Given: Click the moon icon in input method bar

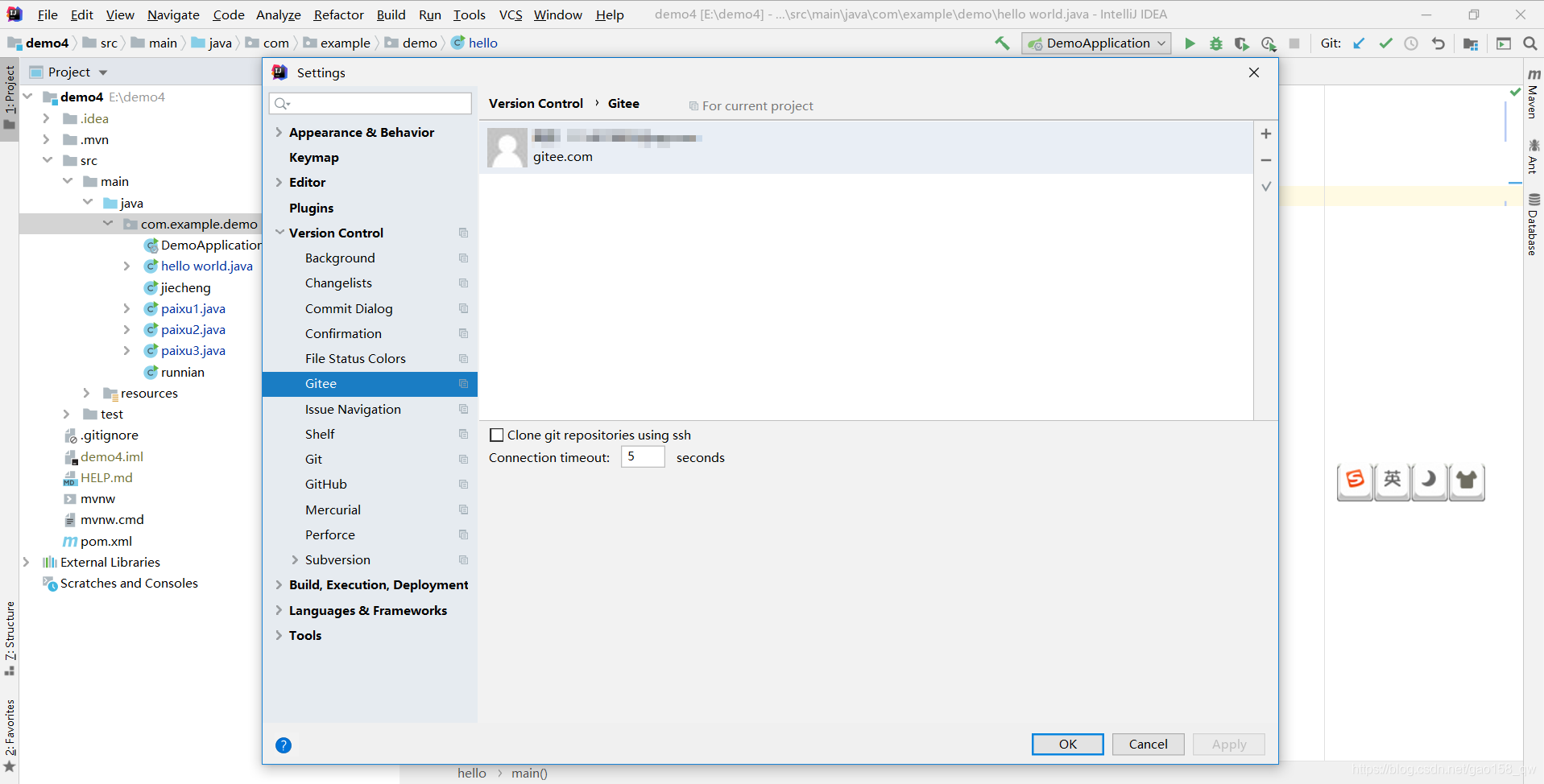Looking at the screenshot, I should [x=1430, y=481].
